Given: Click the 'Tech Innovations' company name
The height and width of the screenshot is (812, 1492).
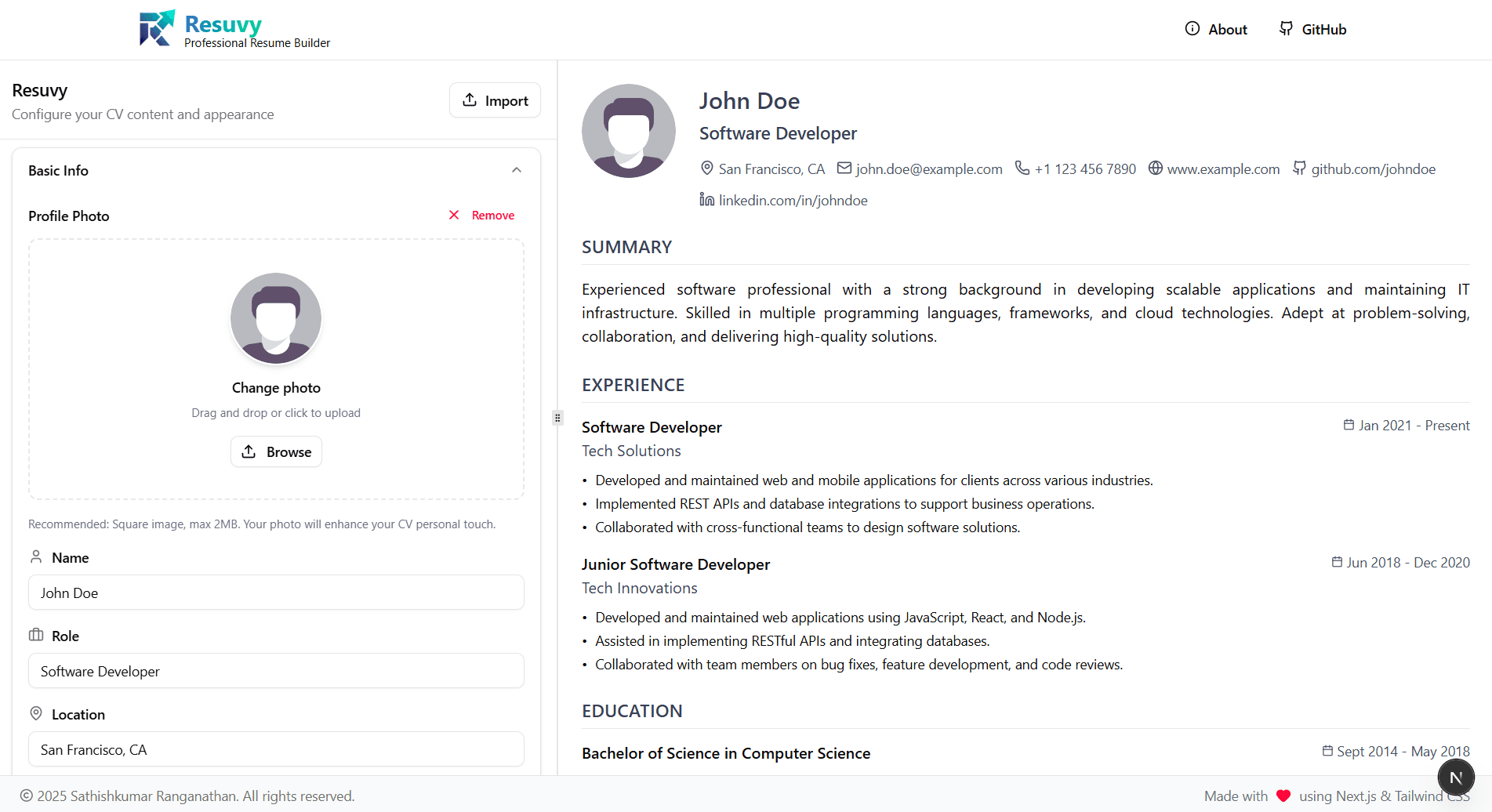Looking at the screenshot, I should [x=640, y=588].
